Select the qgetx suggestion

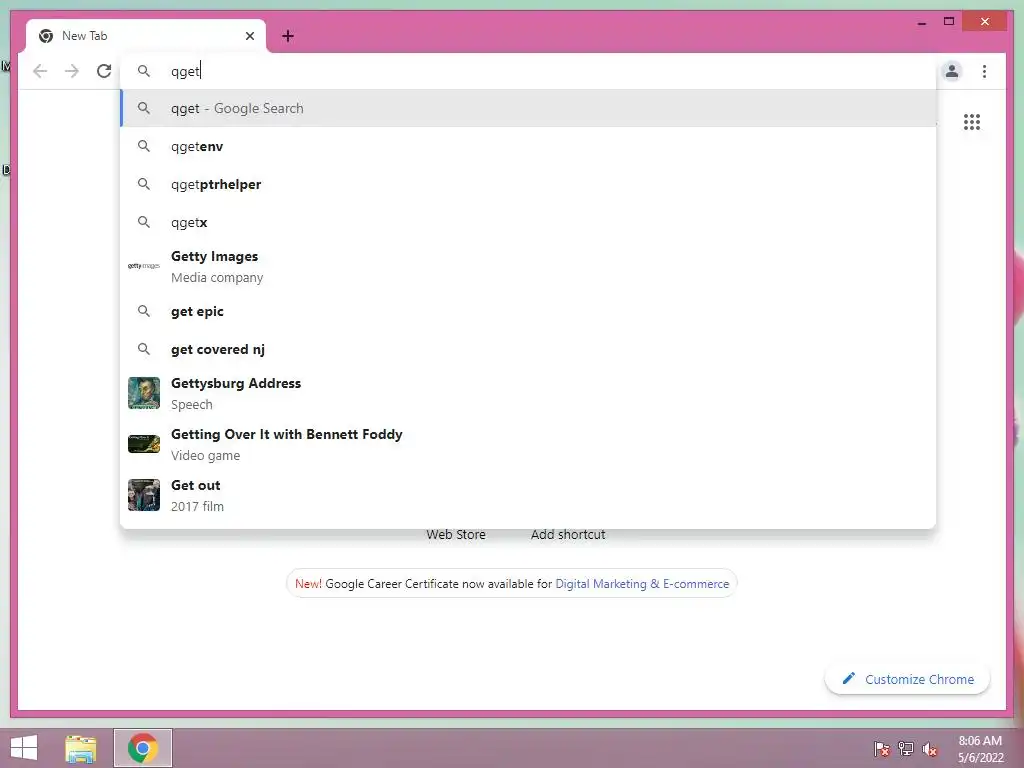pyautogui.click(x=528, y=222)
